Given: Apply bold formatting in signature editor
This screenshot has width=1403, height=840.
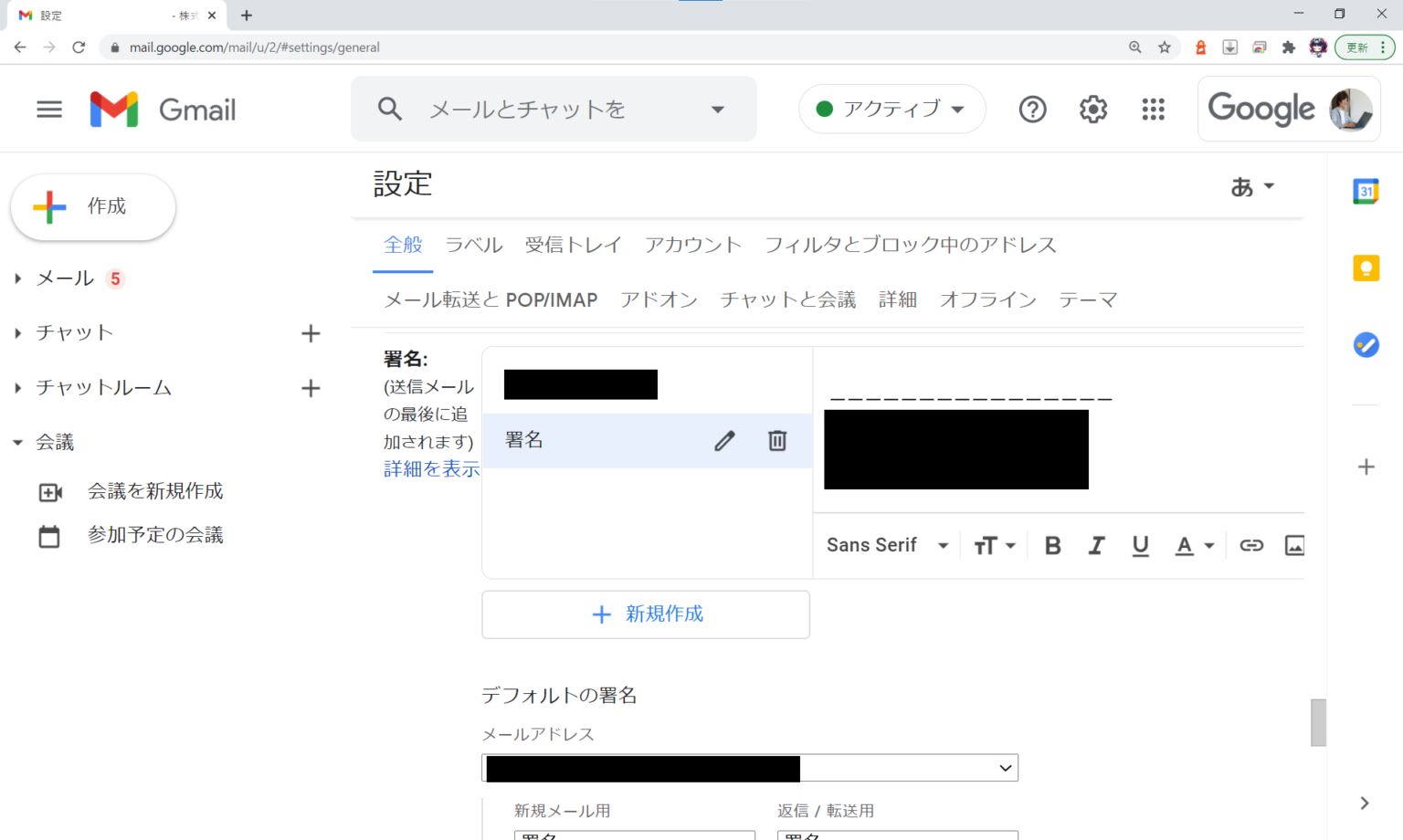Looking at the screenshot, I should click(x=1052, y=546).
